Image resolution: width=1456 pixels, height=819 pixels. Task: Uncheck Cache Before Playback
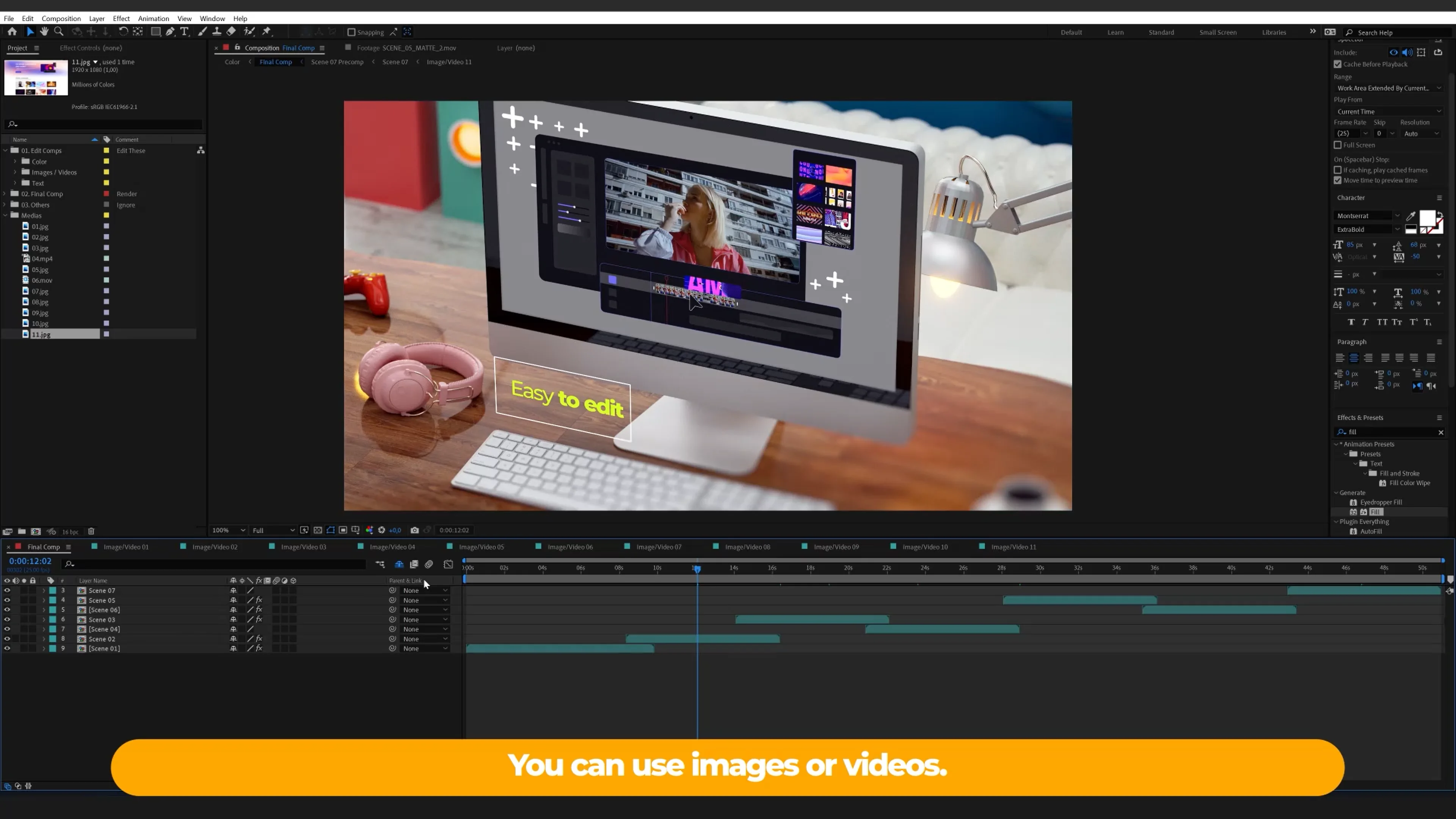pyautogui.click(x=1337, y=64)
